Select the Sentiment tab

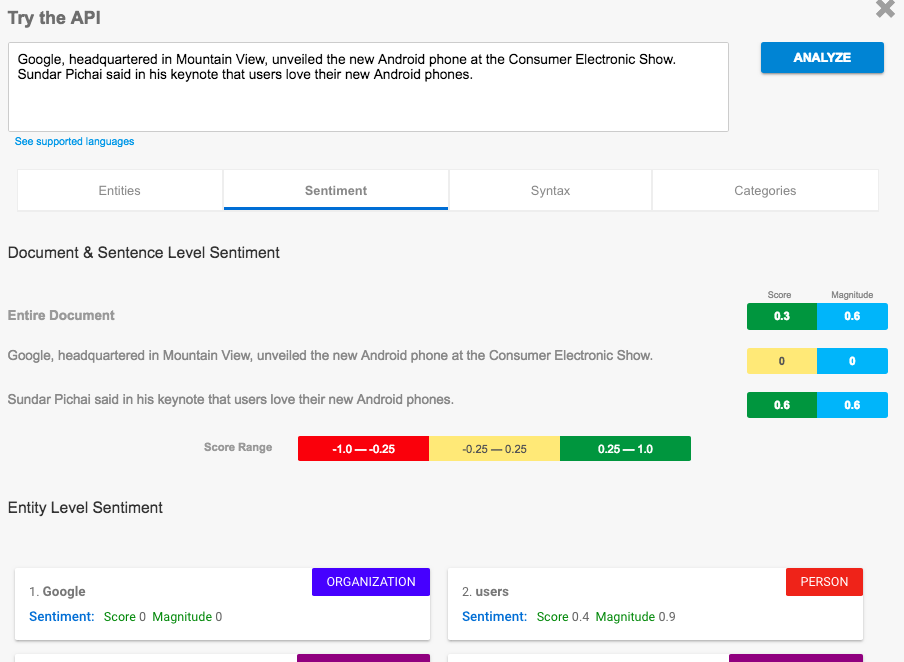pyautogui.click(x=336, y=190)
